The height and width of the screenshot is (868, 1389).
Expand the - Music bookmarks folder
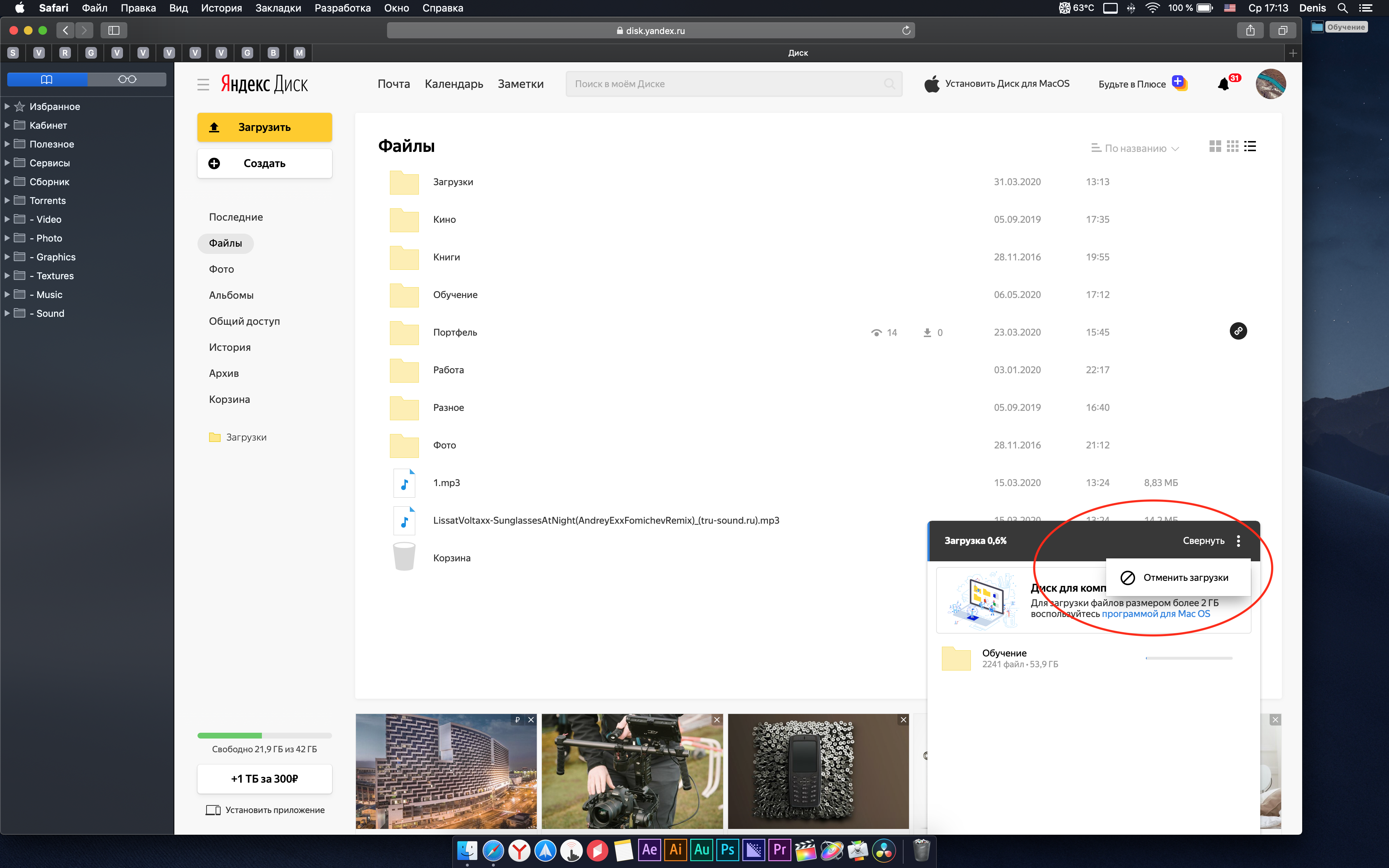coord(7,294)
